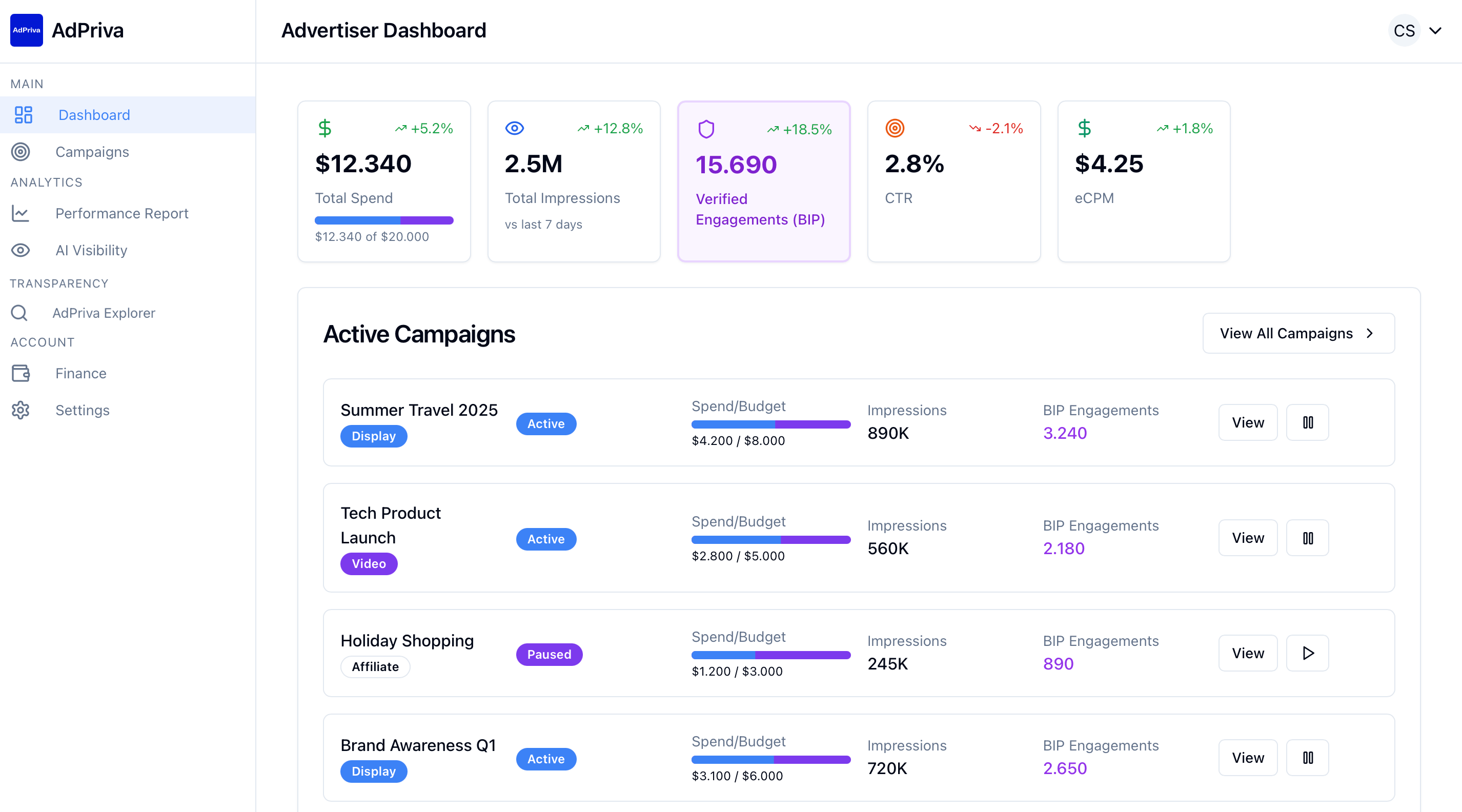This screenshot has height=812, width=1462.
Task: Click the Finance wallet icon
Action: click(x=21, y=373)
